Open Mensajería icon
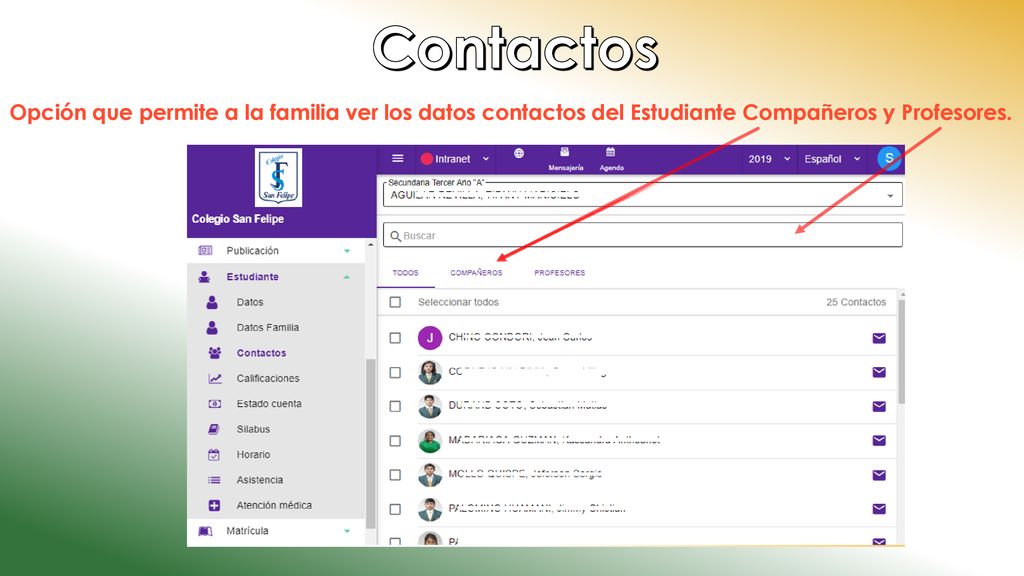Screen dimensions: 1024x576 tap(565, 152)
